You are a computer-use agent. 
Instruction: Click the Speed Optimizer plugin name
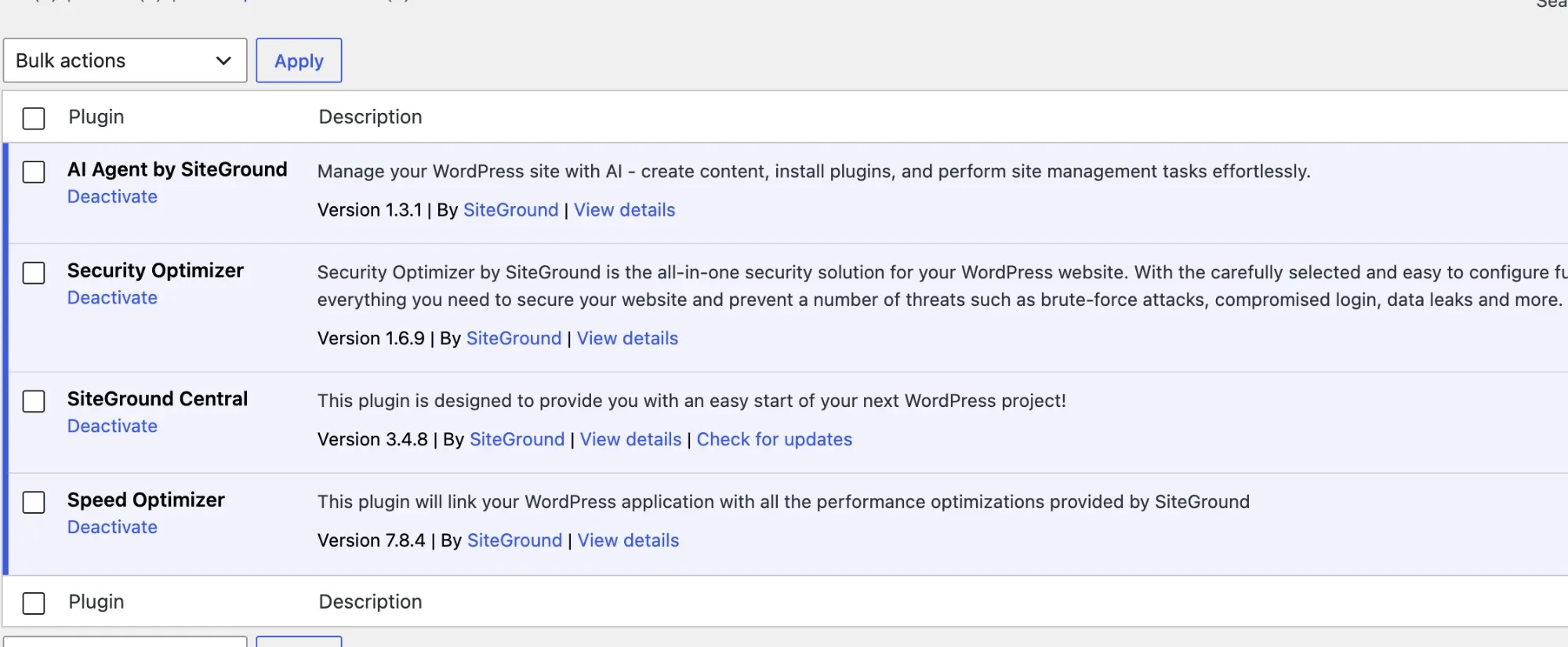pos(146,500)
